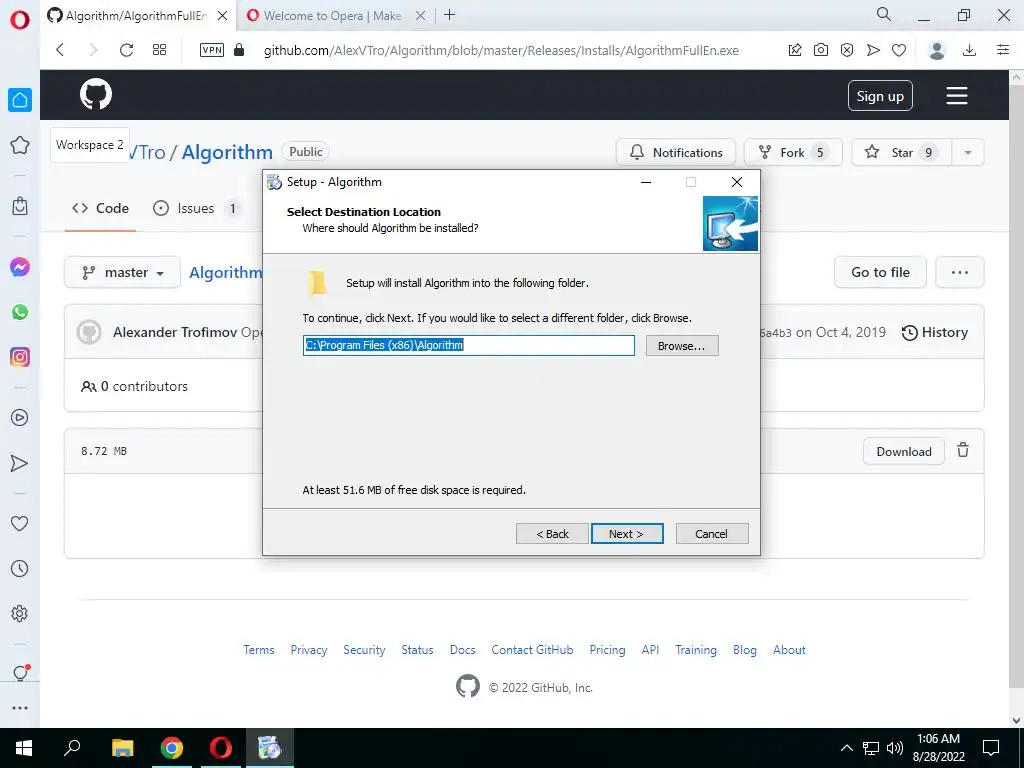Screen dimensions: 1024x768
Task: Delete this file trash icon
Action: pos(963,451)
